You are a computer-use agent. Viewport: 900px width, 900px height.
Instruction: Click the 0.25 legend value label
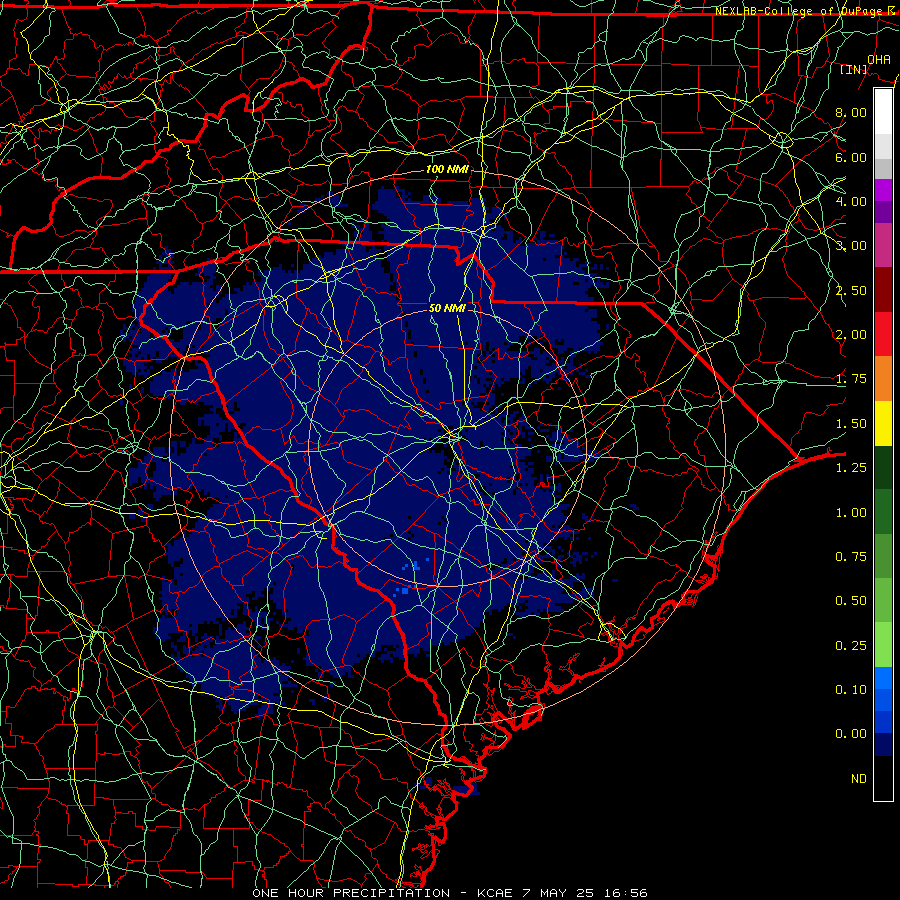pyautogui.click(x=851, y=646)
